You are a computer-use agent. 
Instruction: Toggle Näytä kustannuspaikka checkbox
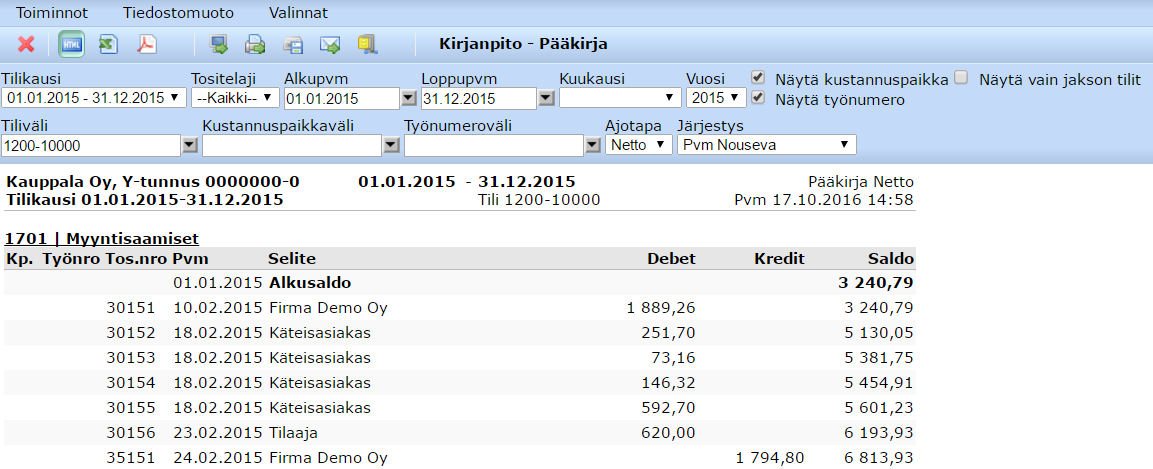point(759,77)
